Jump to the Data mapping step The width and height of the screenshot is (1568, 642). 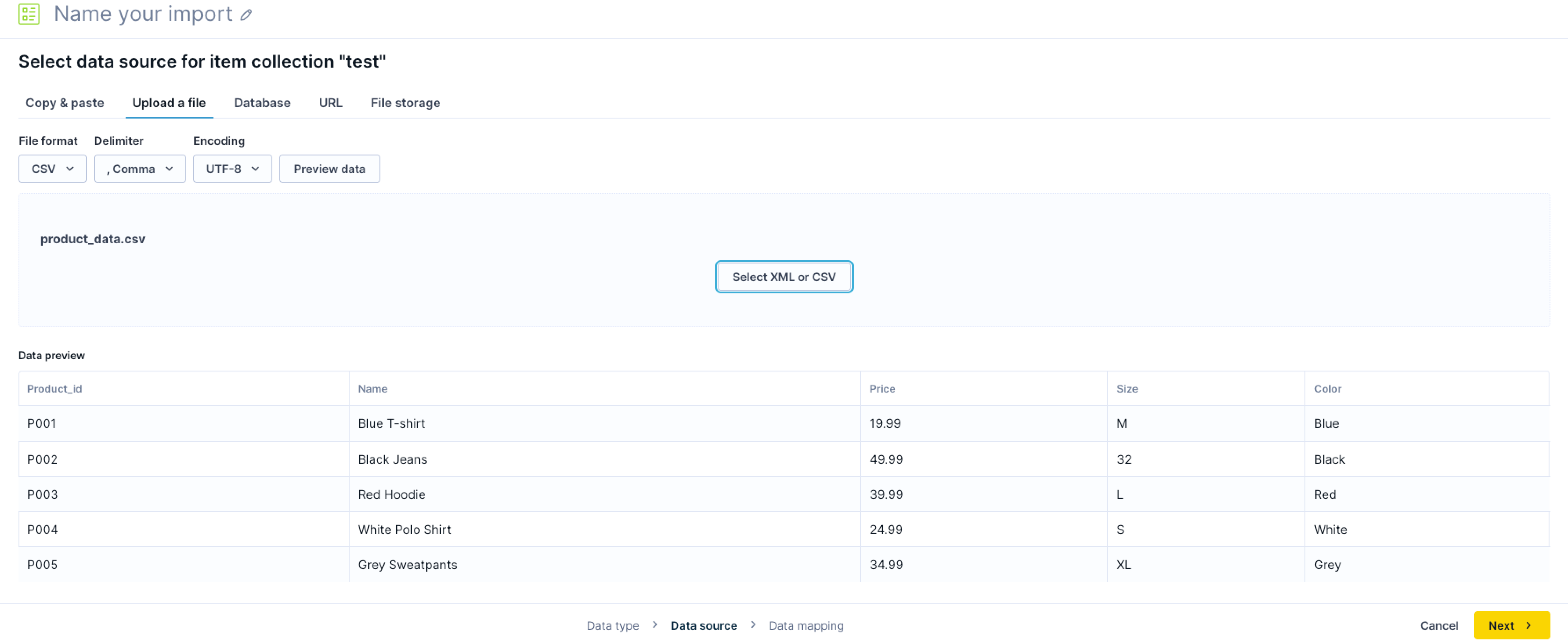click(x=806, y=625)
